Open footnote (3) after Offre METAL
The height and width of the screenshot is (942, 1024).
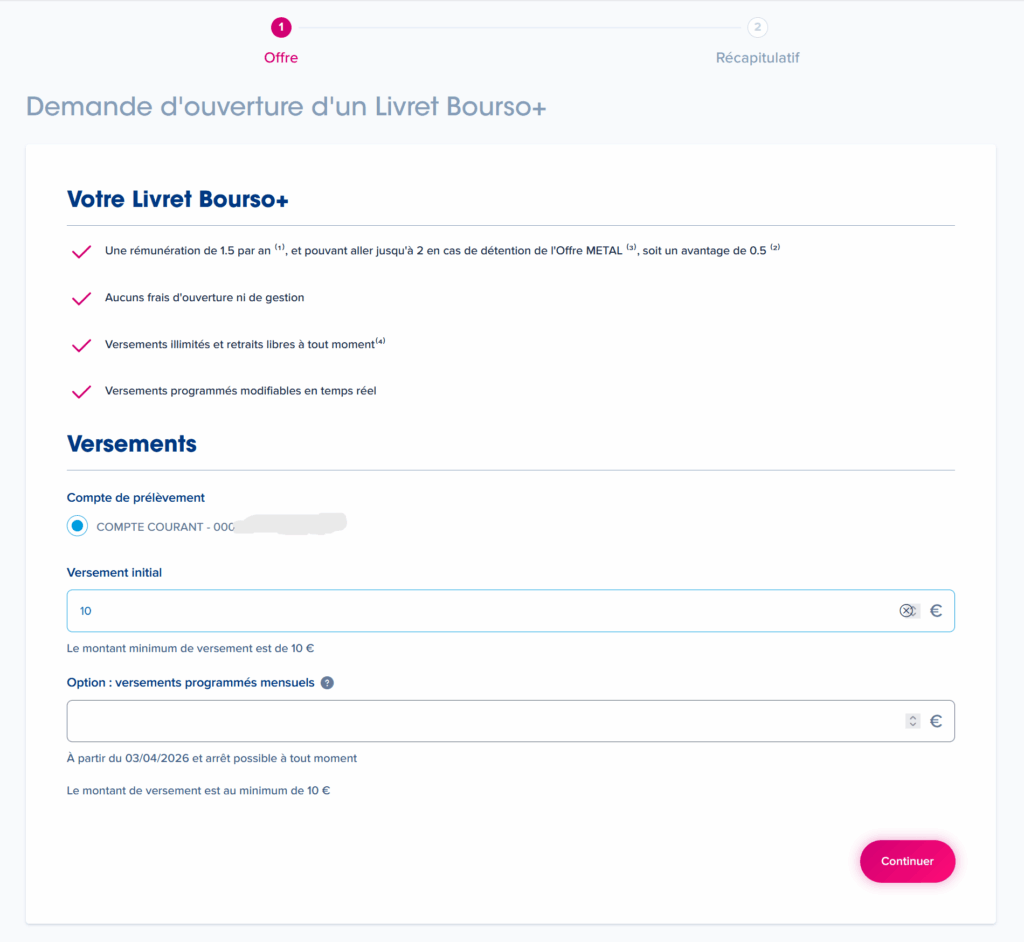tap(631, 248)
